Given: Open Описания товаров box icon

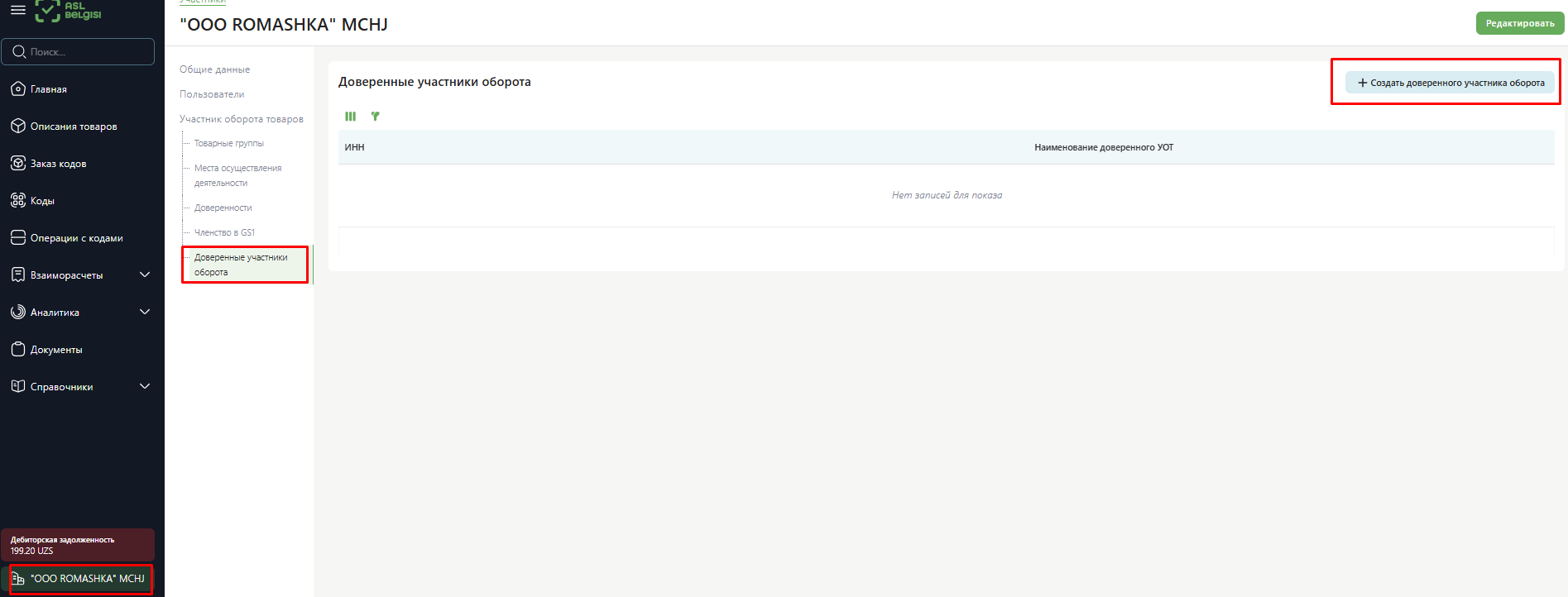Looking at the screenshot, I should click(x=18, y=126).
